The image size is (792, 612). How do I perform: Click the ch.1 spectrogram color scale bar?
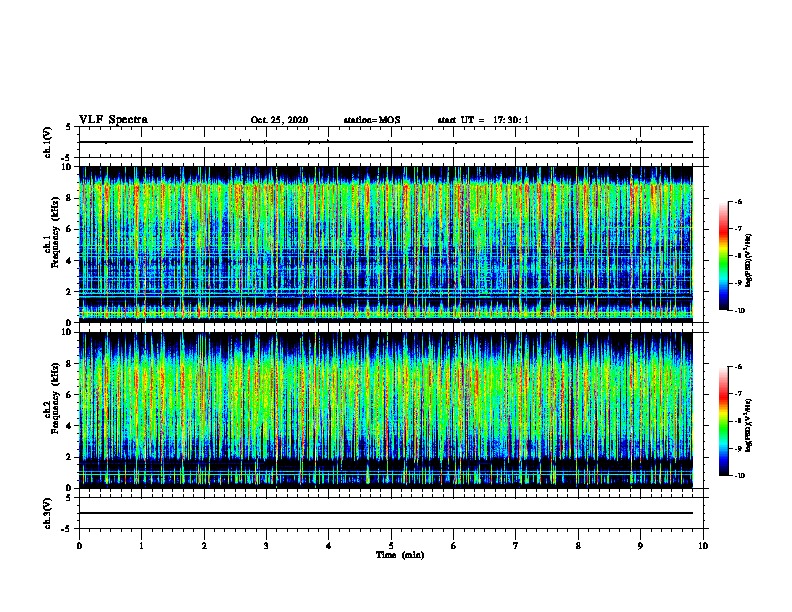point(723,256)
